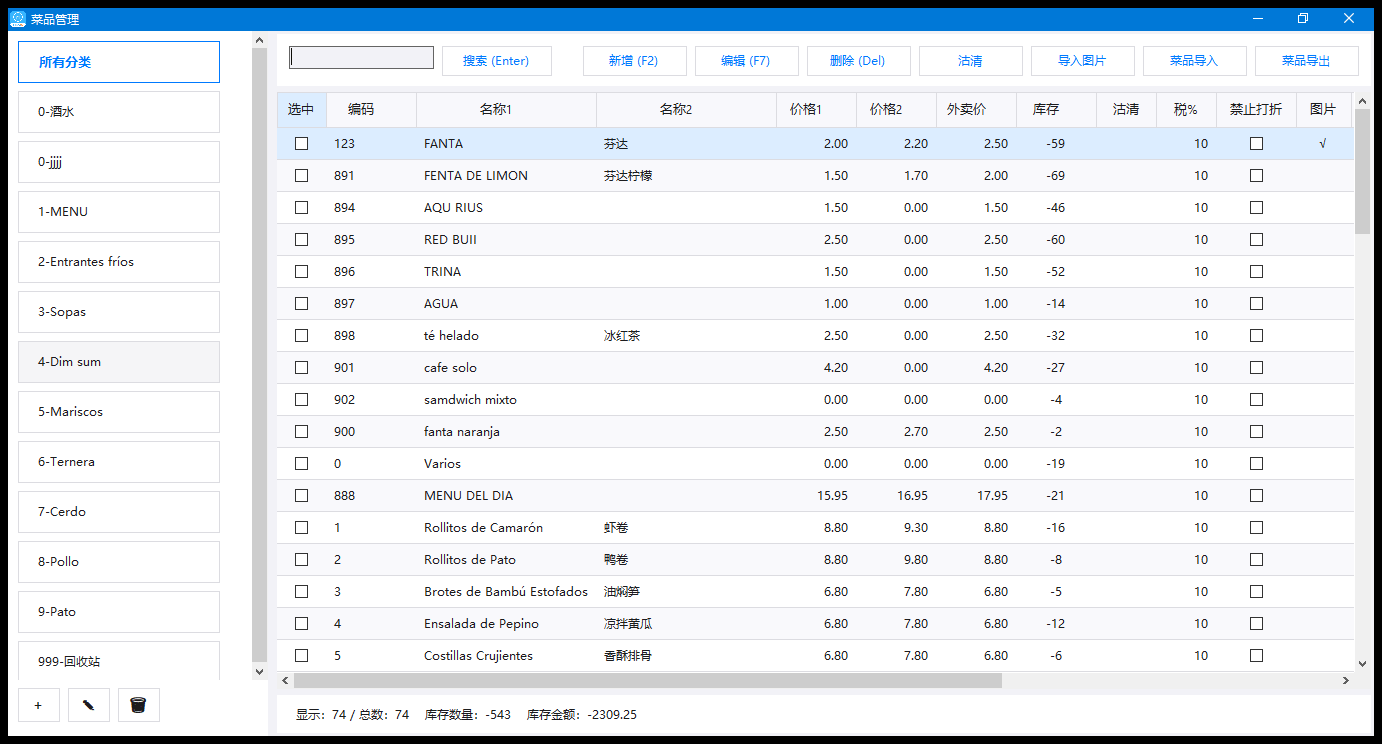Click table scrollbar down arrow
Screen dimensions: 1382x744
point(1362,663)
